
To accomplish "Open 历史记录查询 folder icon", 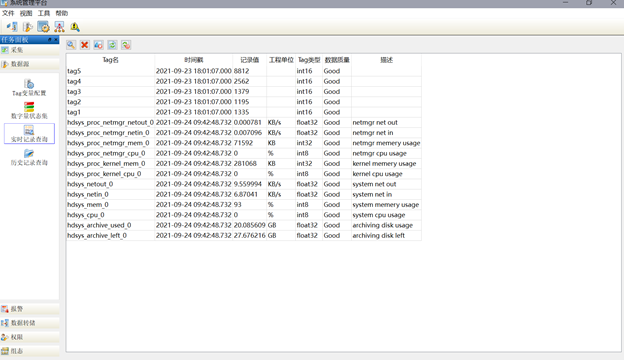I will [29, 158].
